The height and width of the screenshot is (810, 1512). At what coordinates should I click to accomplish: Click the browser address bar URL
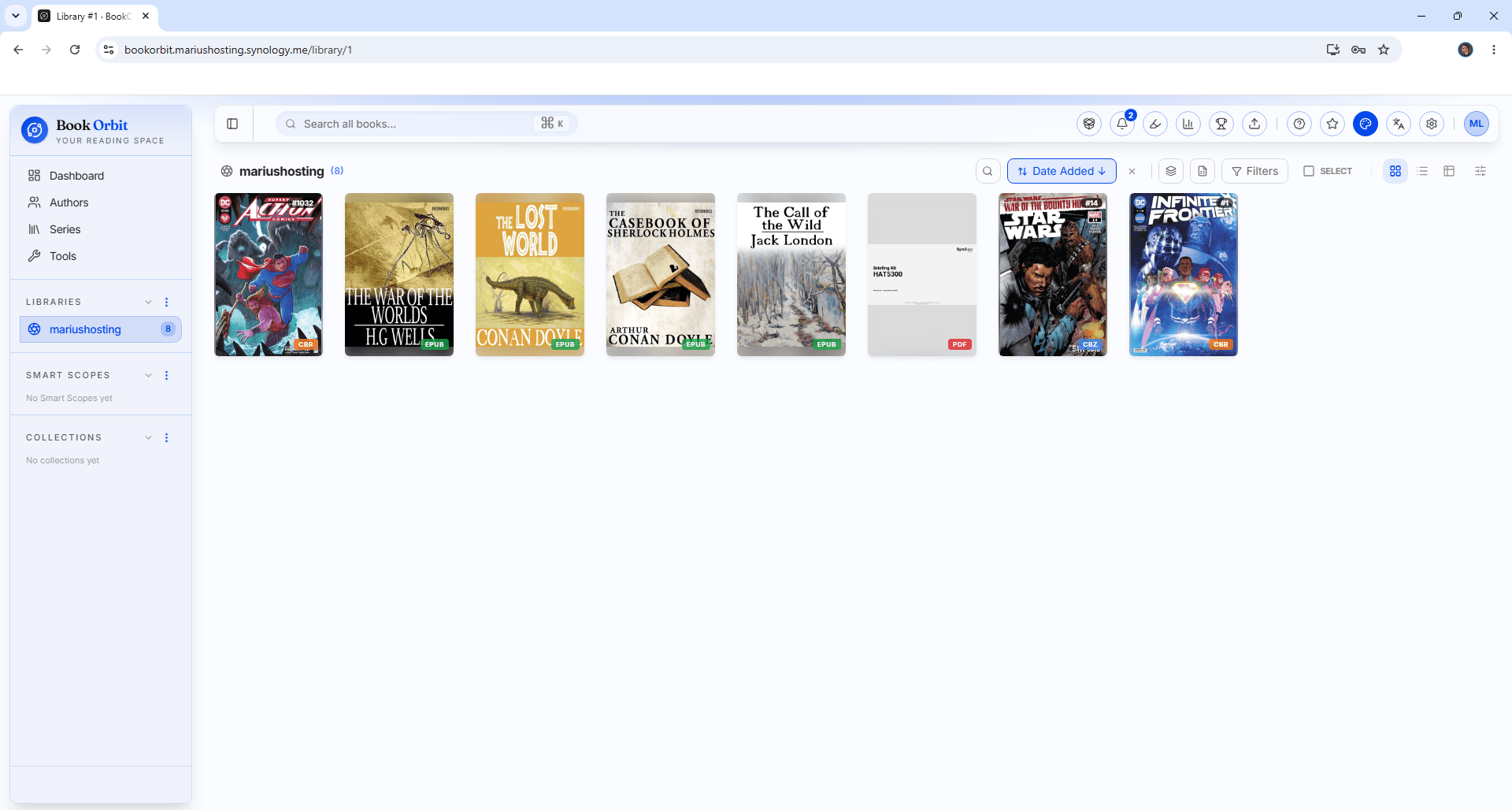click(x=238, y=50)
